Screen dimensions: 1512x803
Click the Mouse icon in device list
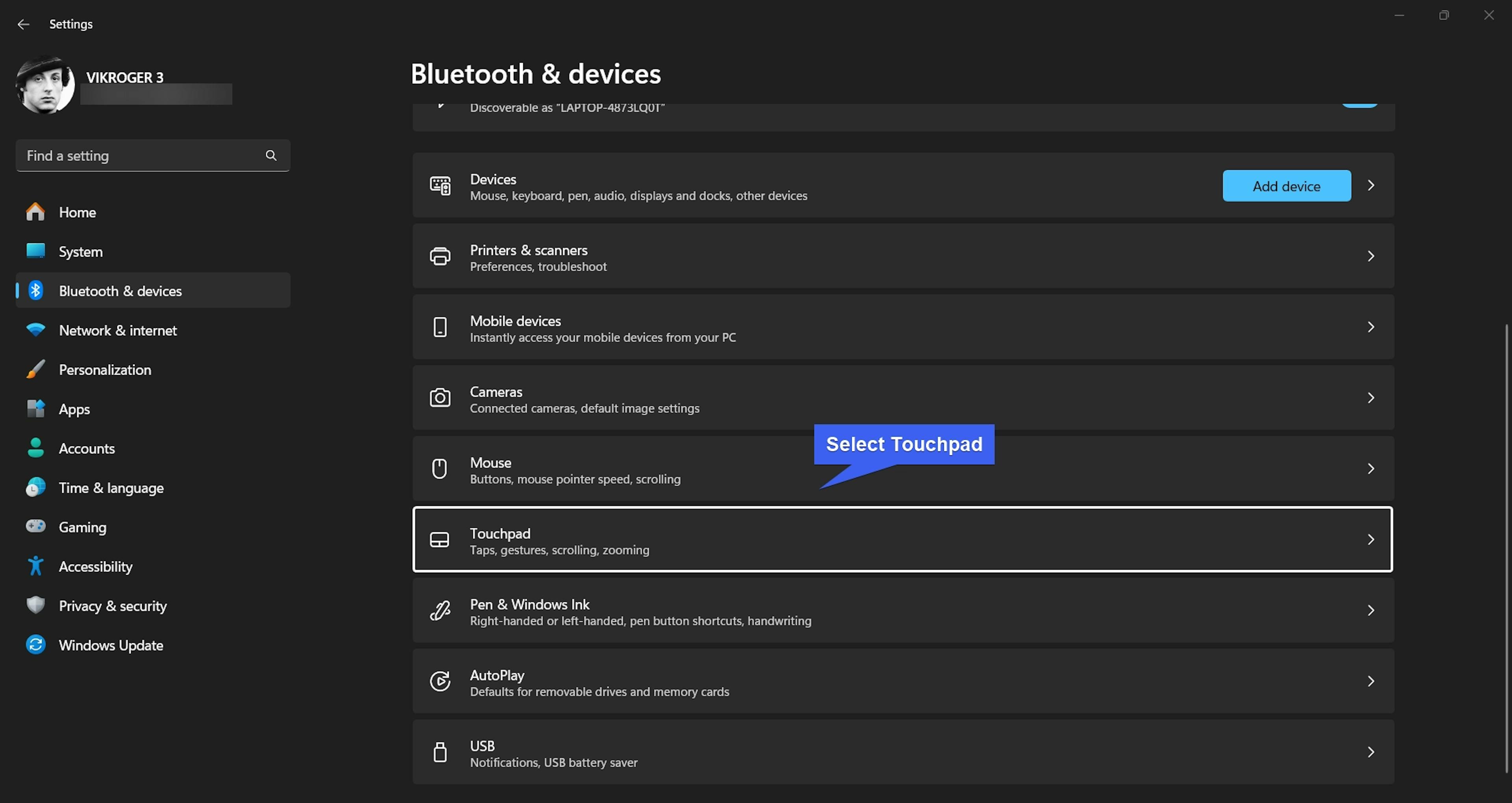point(440,469)
